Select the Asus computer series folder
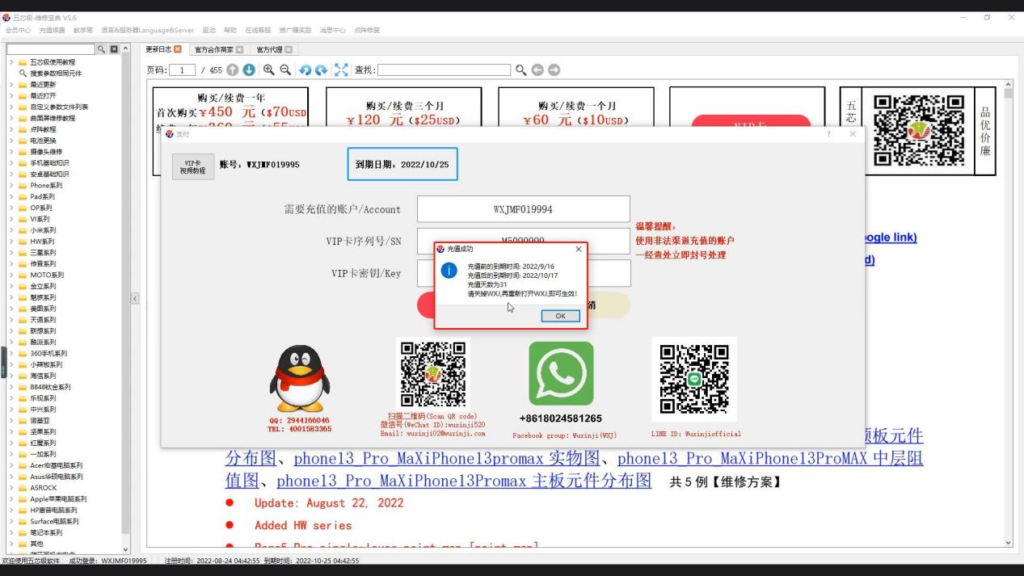The image size is (1024, 576). point(56,477)
